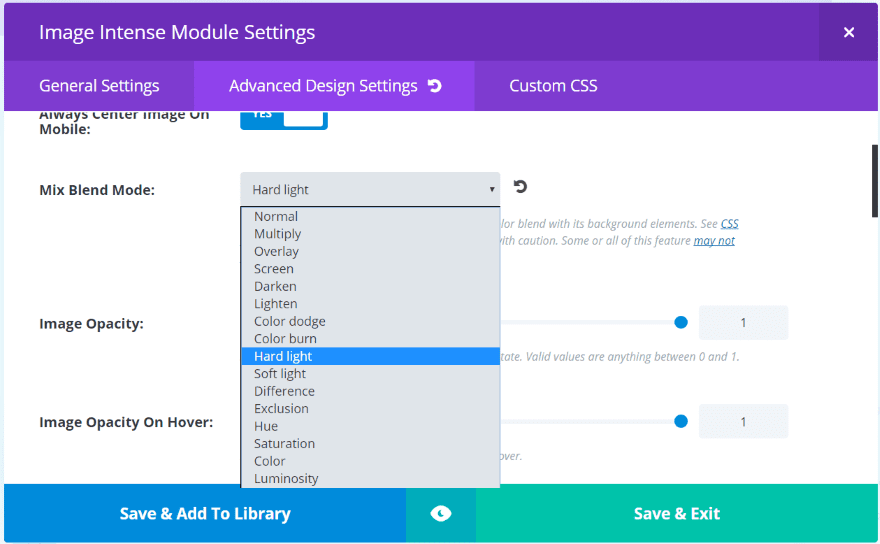Open the Mix Blend Mode dropdown
The image size is (880, 544).
pyautogui.click(x=370, y=189)
